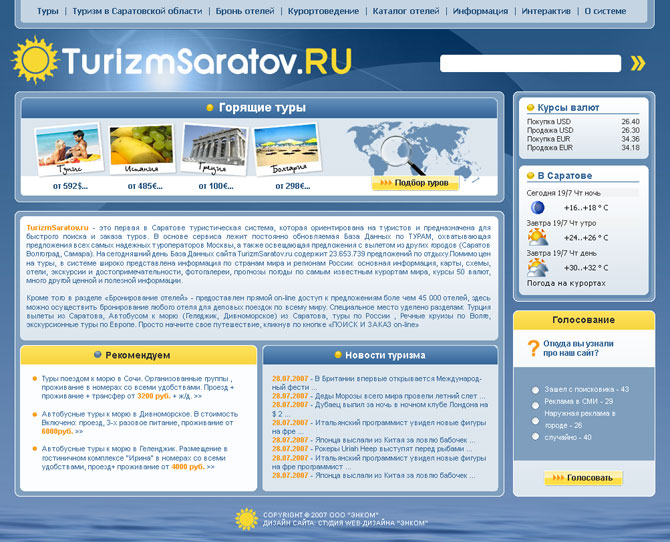Follow the "Погода на курортах" link

pyautogui.click(x=567, y=283)
